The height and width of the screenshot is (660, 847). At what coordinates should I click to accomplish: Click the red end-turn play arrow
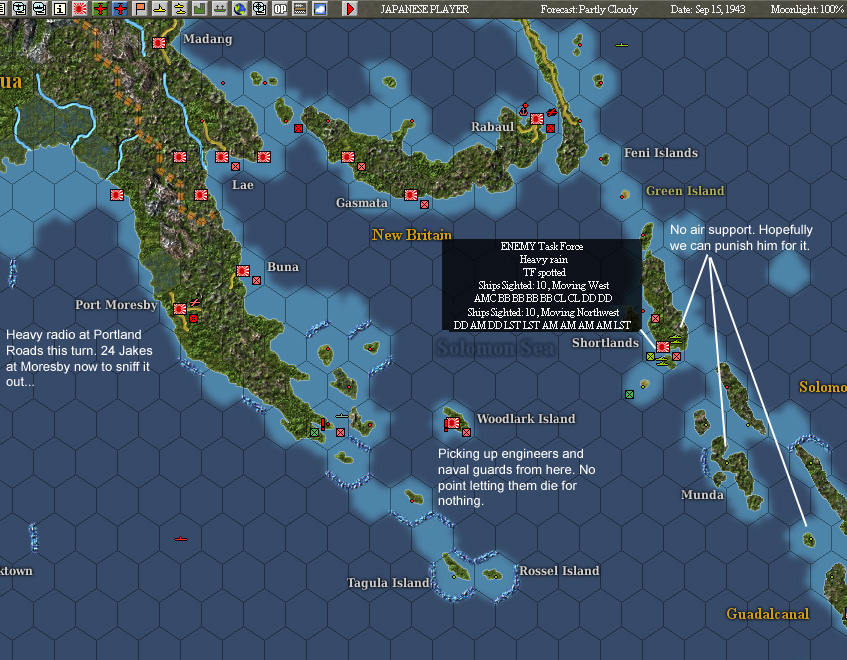click(x=350, y=9)
